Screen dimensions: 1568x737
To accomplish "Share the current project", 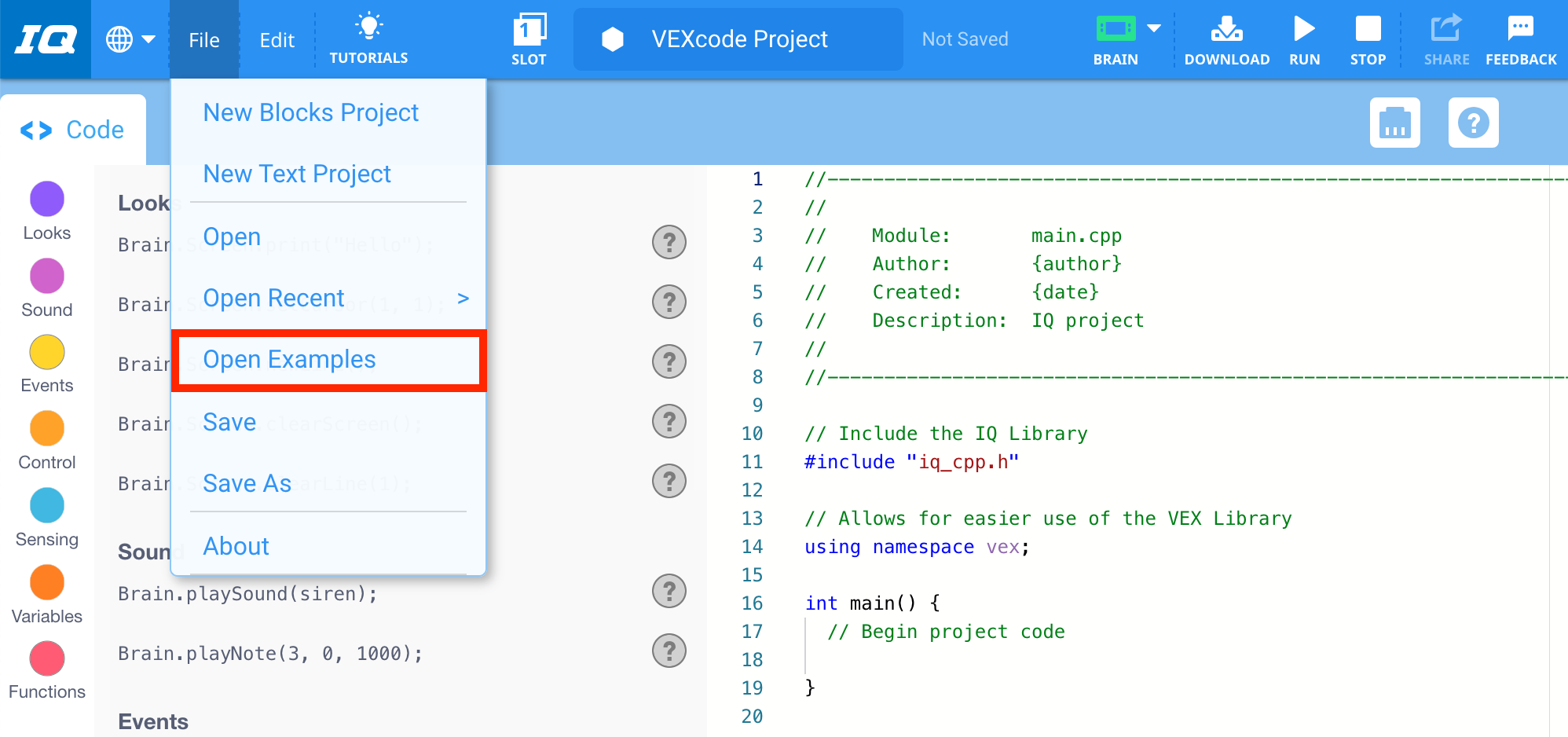I will [x=1445, y=38].
